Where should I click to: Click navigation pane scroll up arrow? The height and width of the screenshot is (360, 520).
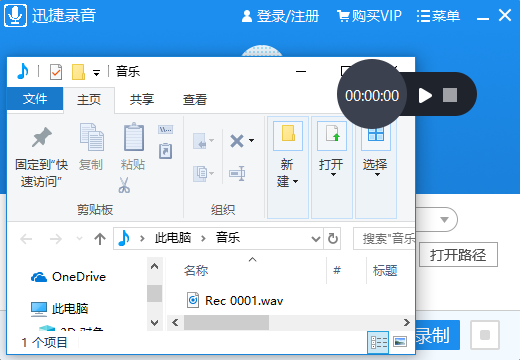click(x=154, y=266)
